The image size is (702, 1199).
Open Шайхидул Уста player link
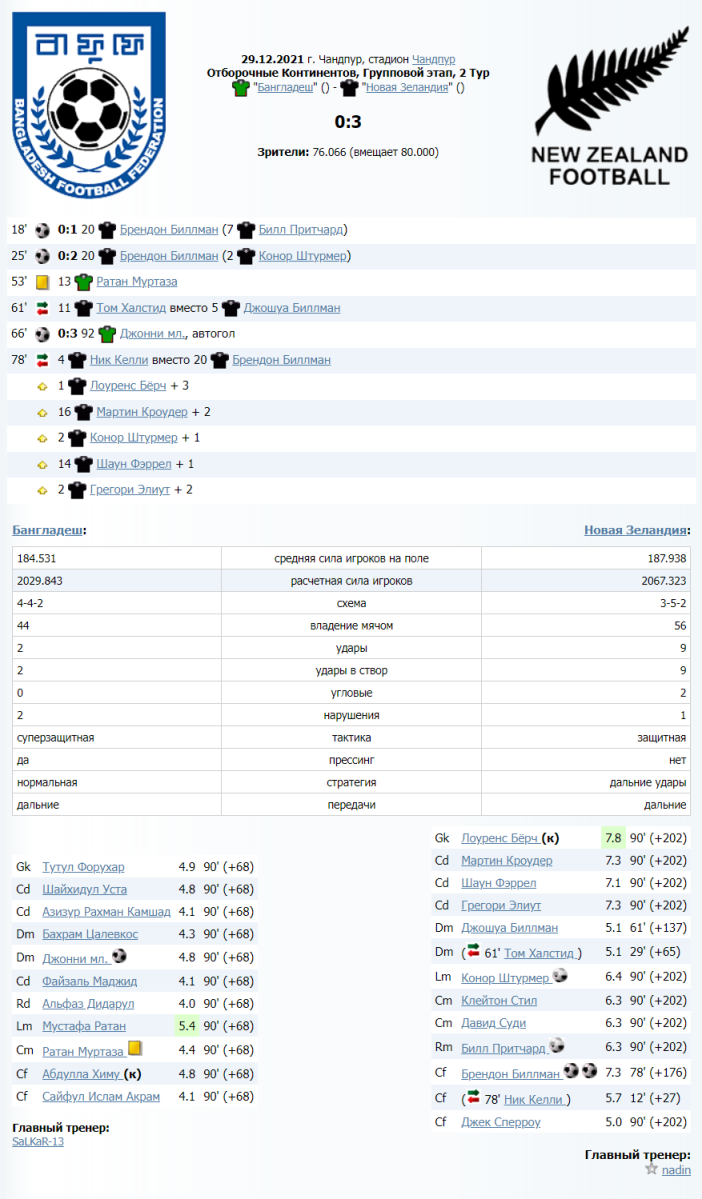(85, 889)
